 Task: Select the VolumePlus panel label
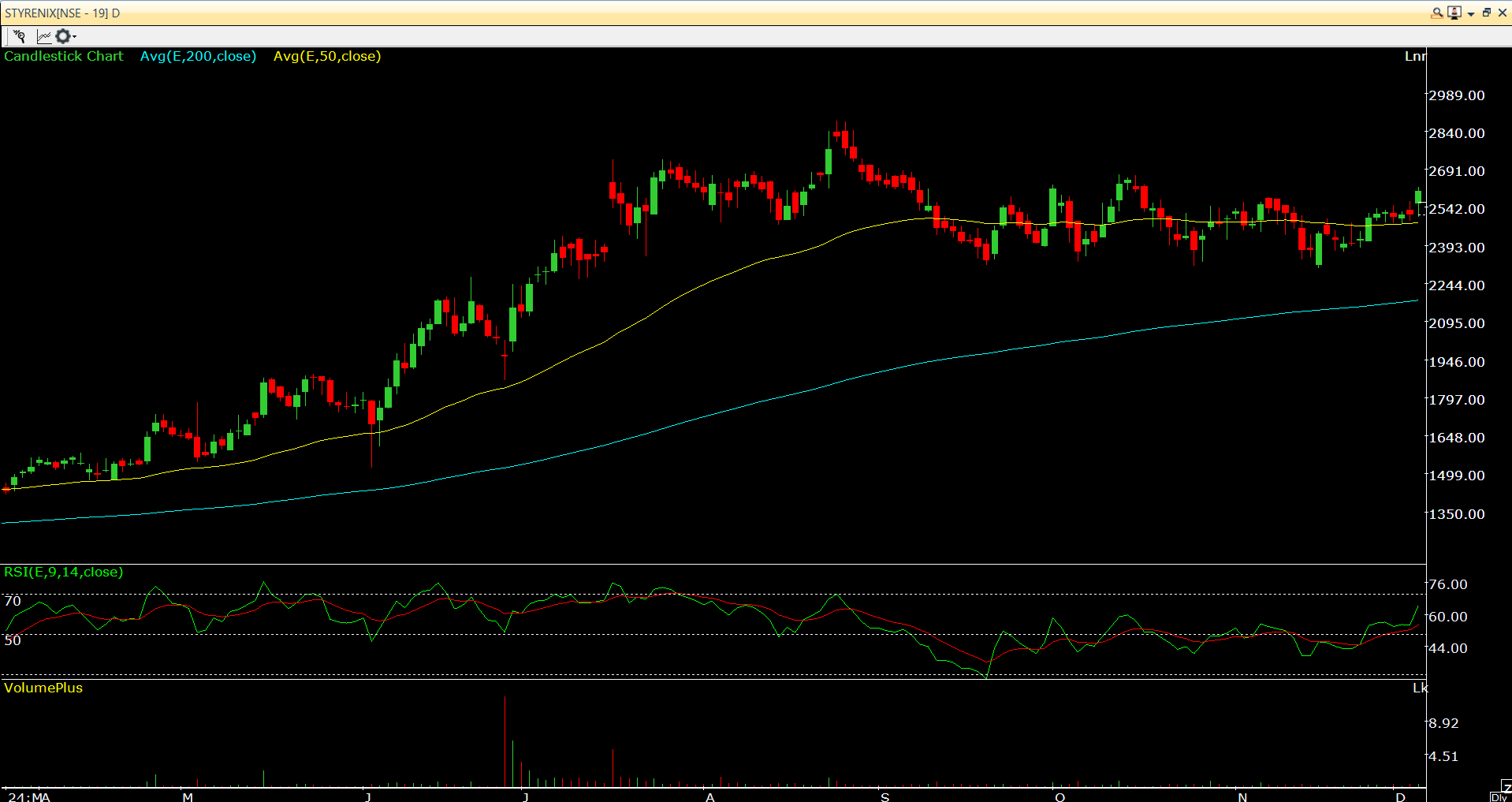click(43, 688)
